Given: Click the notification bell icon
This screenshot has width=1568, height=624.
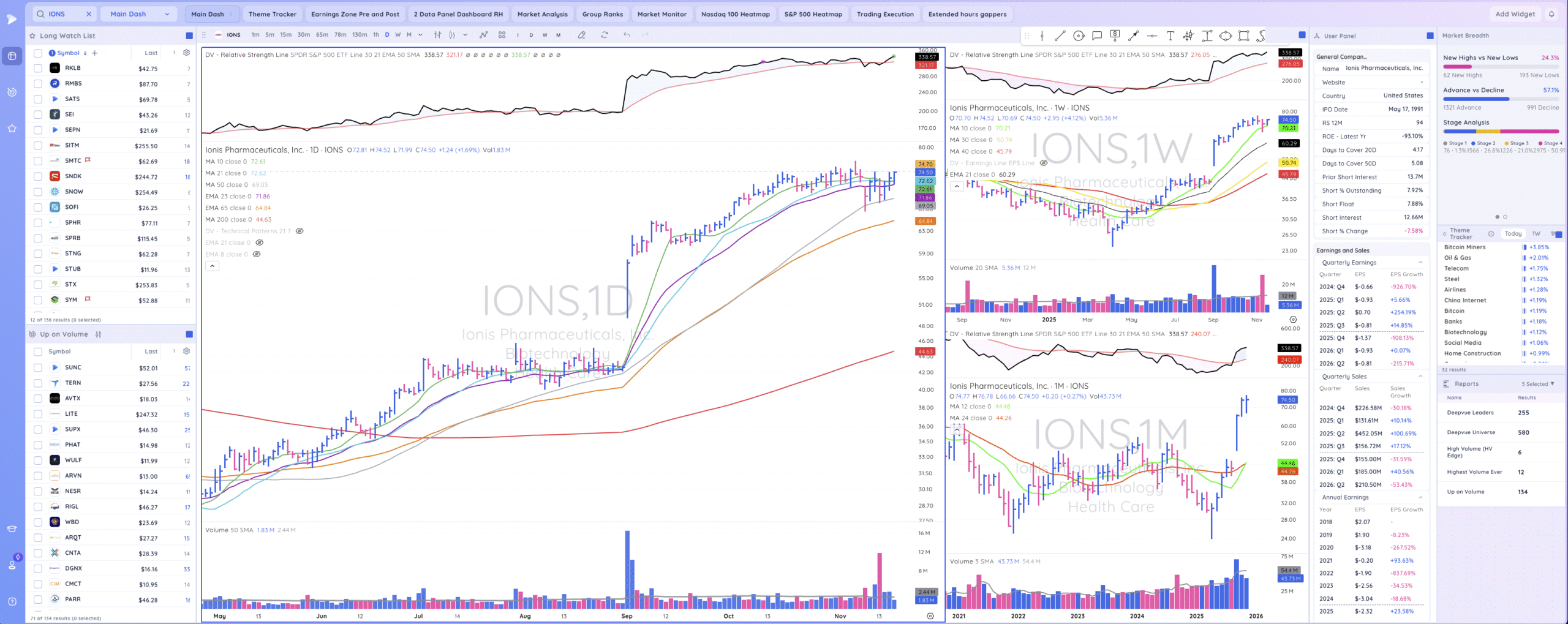Looking at the screenshot, I should coord(1551,14).
